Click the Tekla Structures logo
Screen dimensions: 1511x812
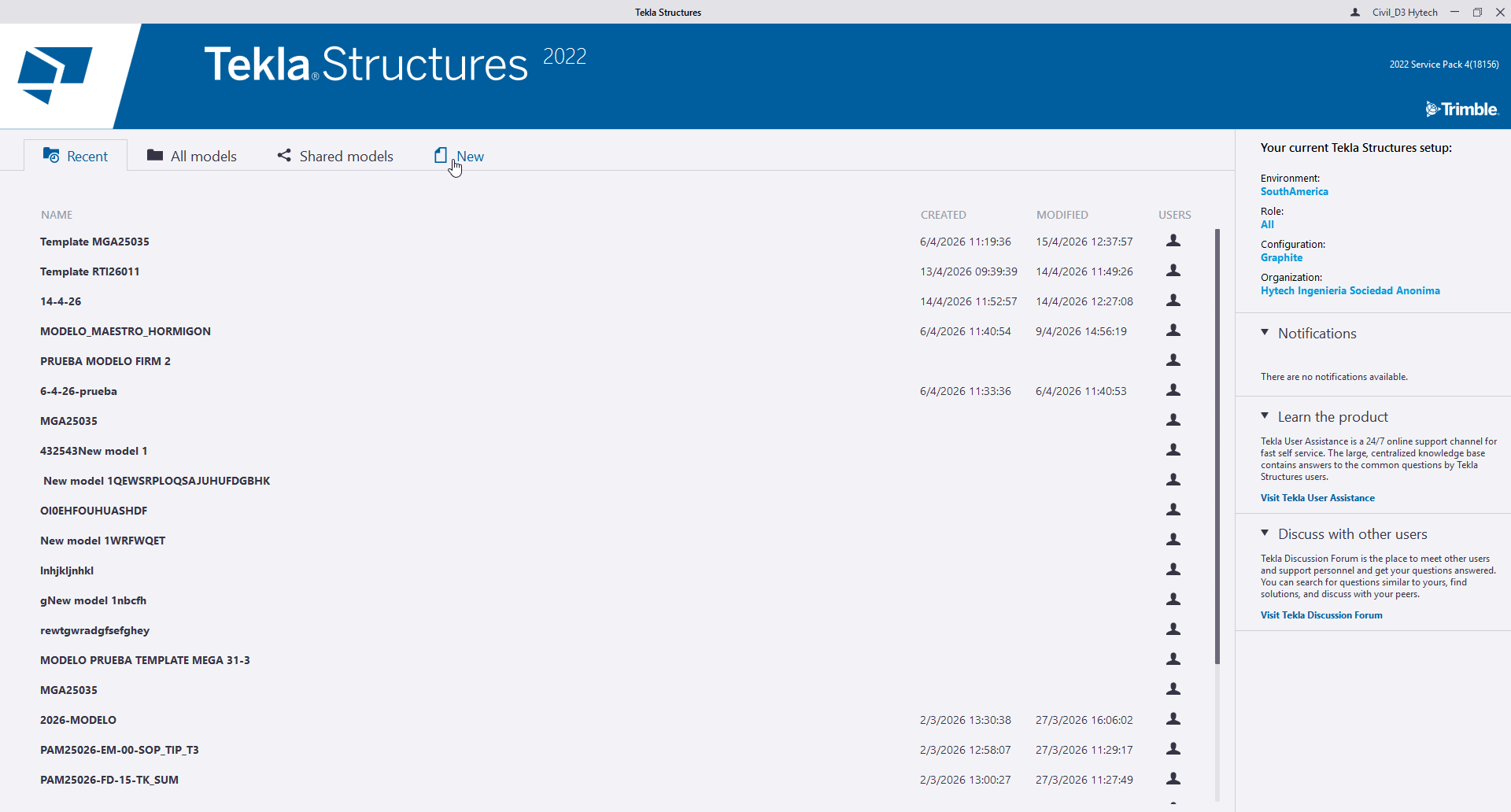point(55,76)
